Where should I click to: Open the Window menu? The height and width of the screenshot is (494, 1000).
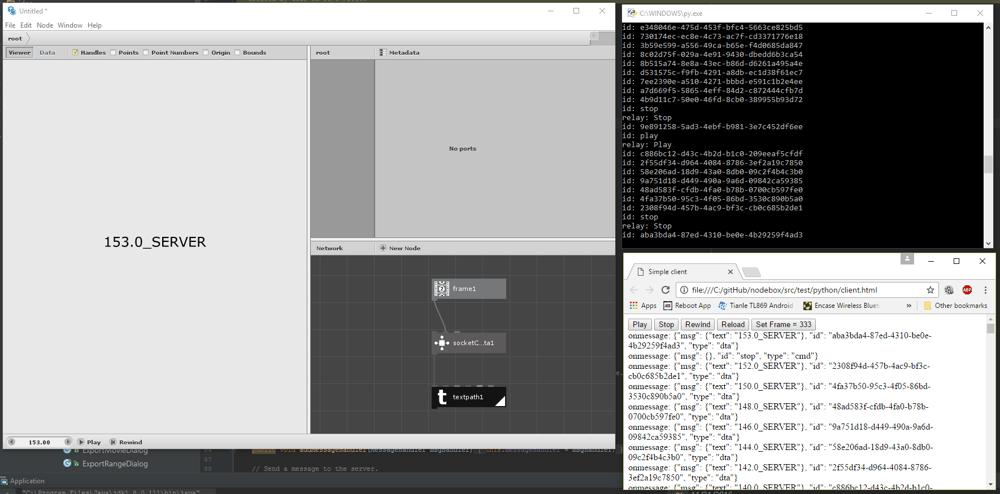(x=70, y=25)
